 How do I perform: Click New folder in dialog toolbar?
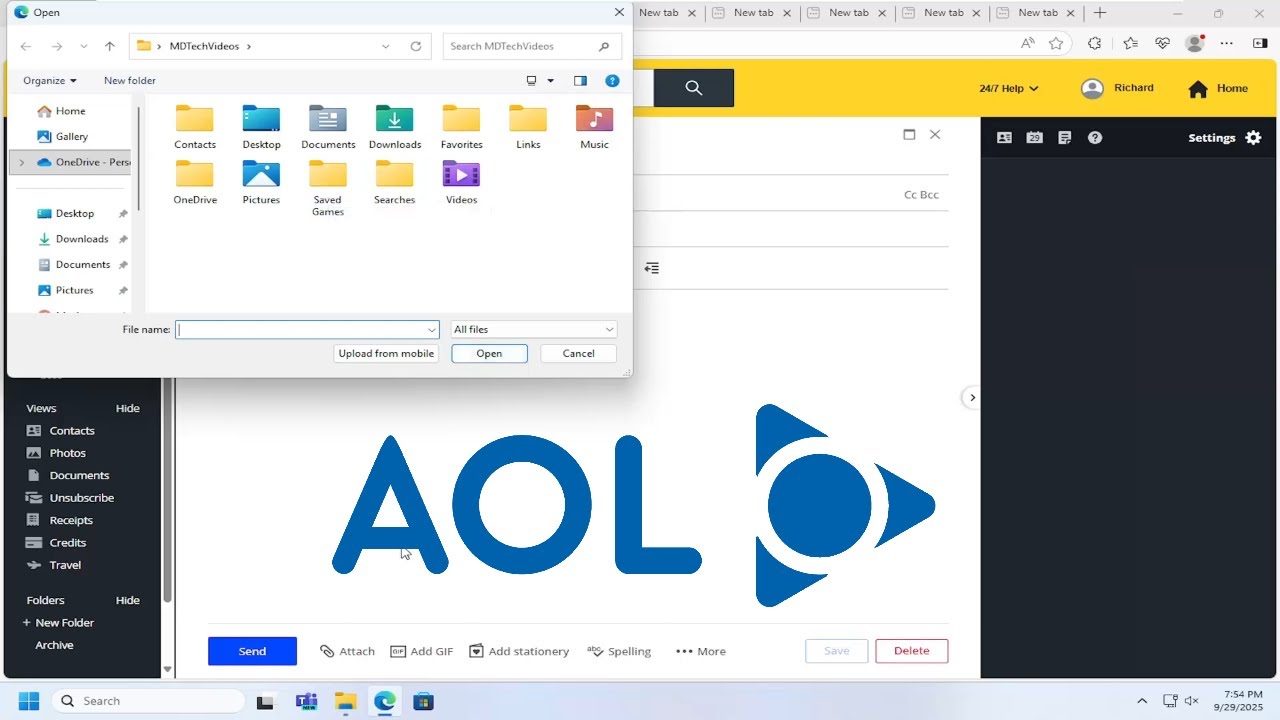pos(130,81)
